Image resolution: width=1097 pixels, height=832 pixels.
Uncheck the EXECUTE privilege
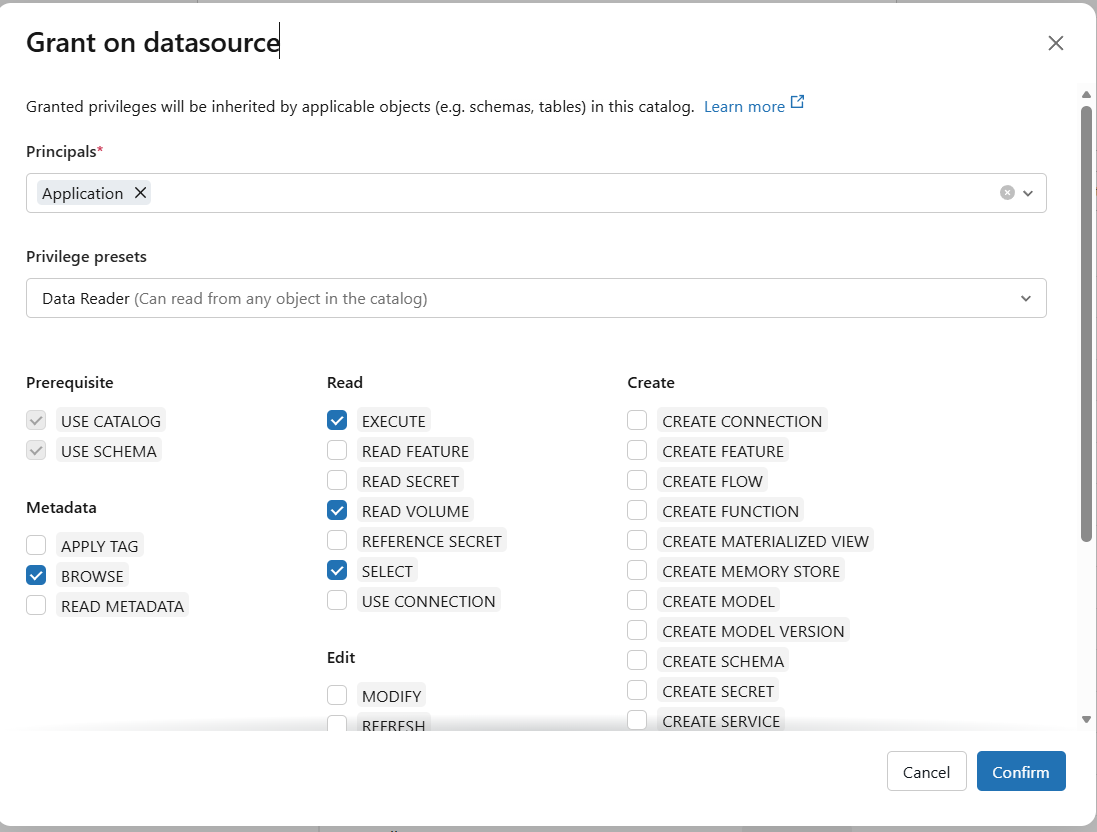pos(337,421)
